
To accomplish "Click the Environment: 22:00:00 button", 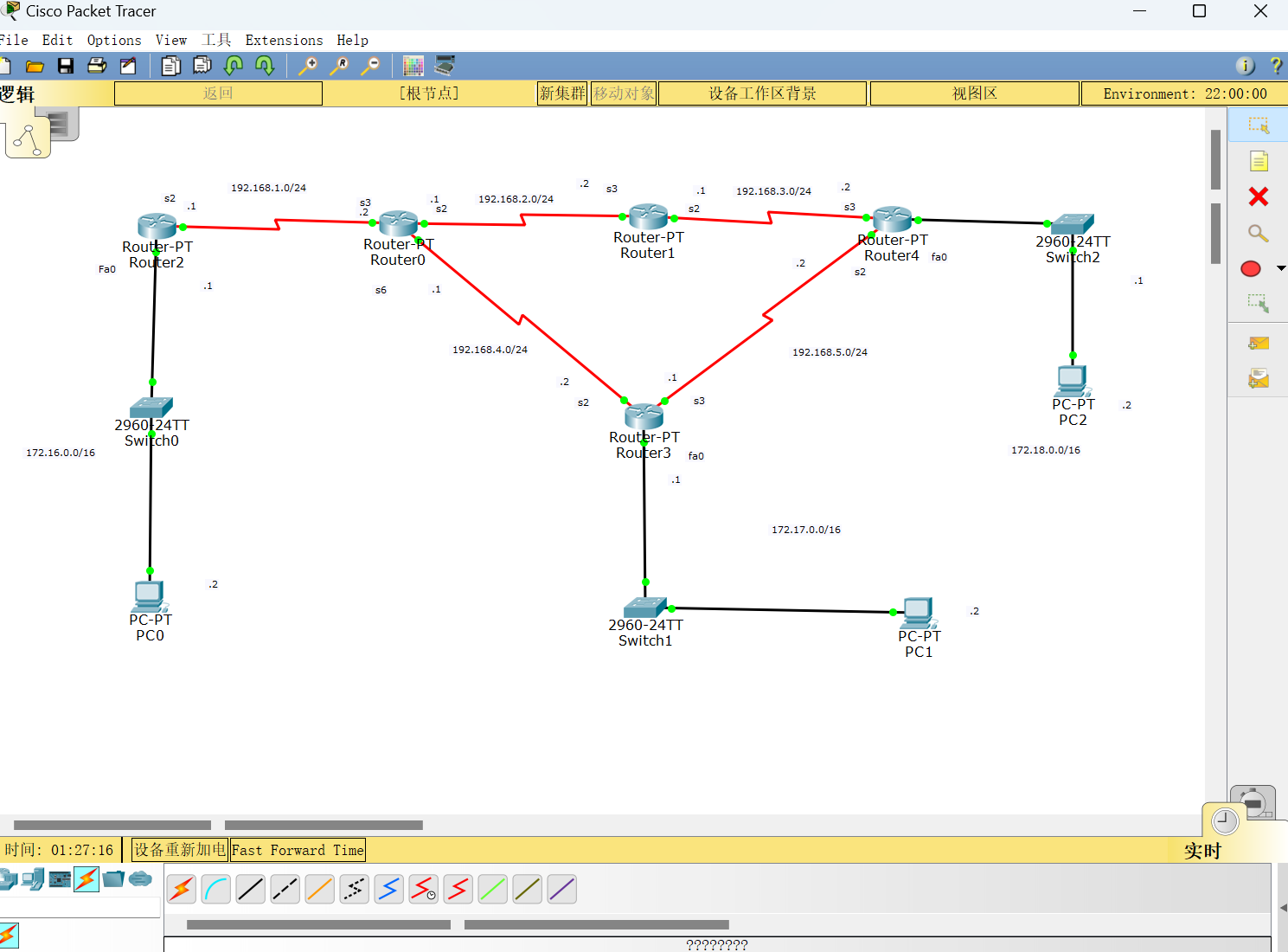I will (1184, 93).
